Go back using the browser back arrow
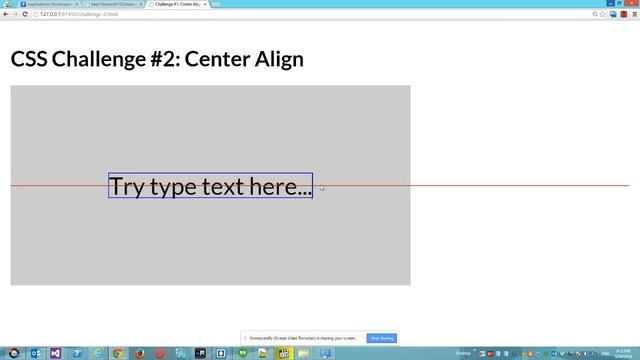 coord(6,14)
